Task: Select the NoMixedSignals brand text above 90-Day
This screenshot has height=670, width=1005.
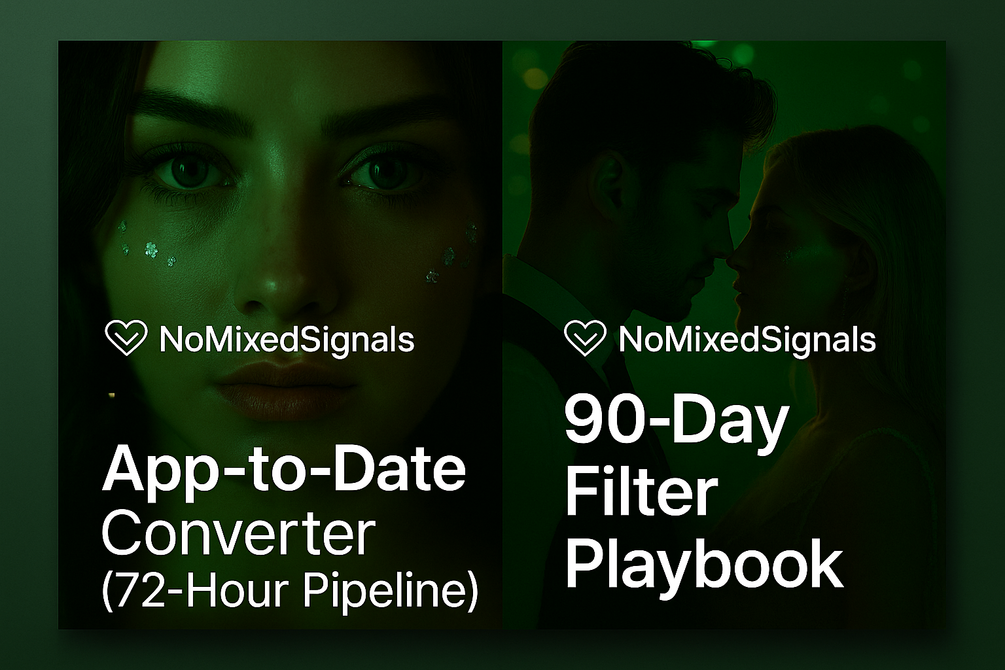Action: pos(747,340)
